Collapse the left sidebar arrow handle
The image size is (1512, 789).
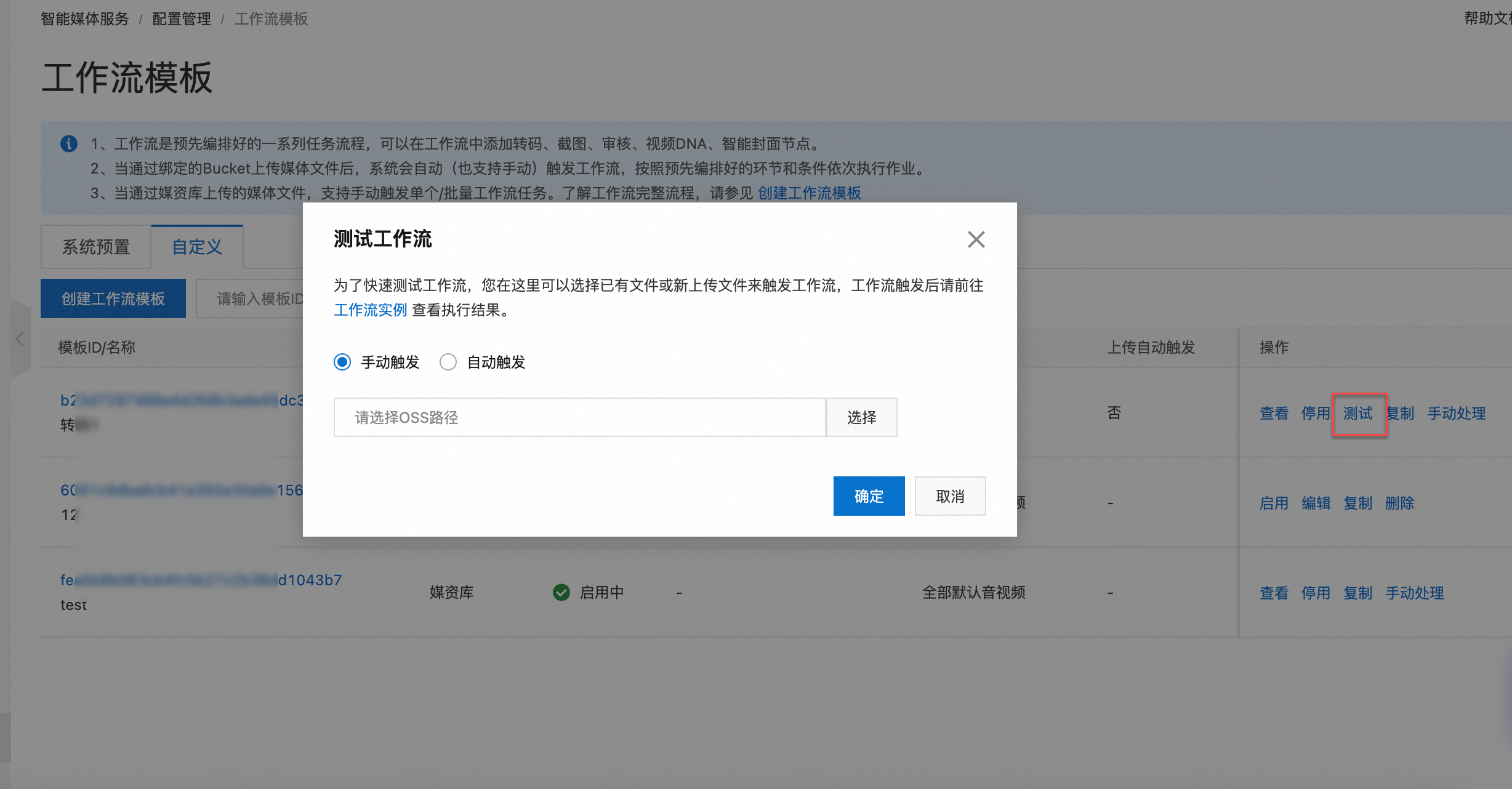[x=20, y=339]
